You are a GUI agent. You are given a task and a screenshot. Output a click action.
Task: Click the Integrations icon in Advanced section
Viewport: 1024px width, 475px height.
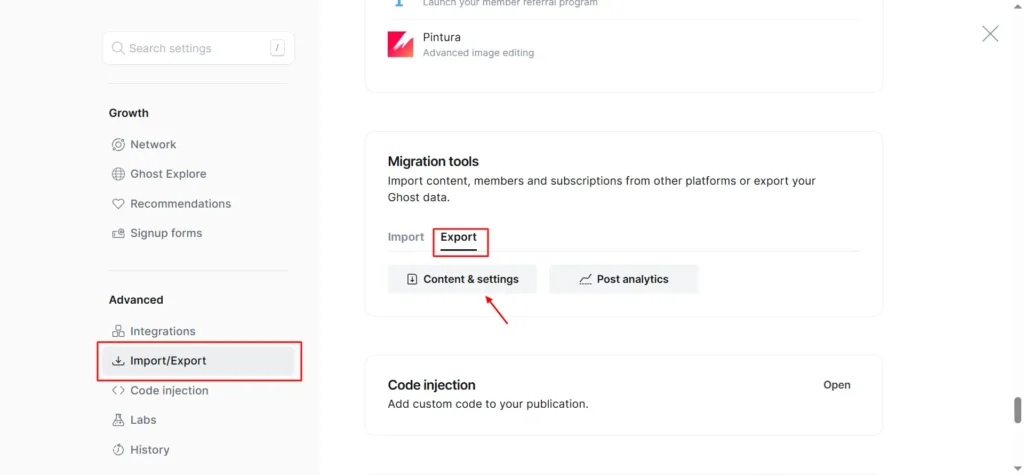119,331
